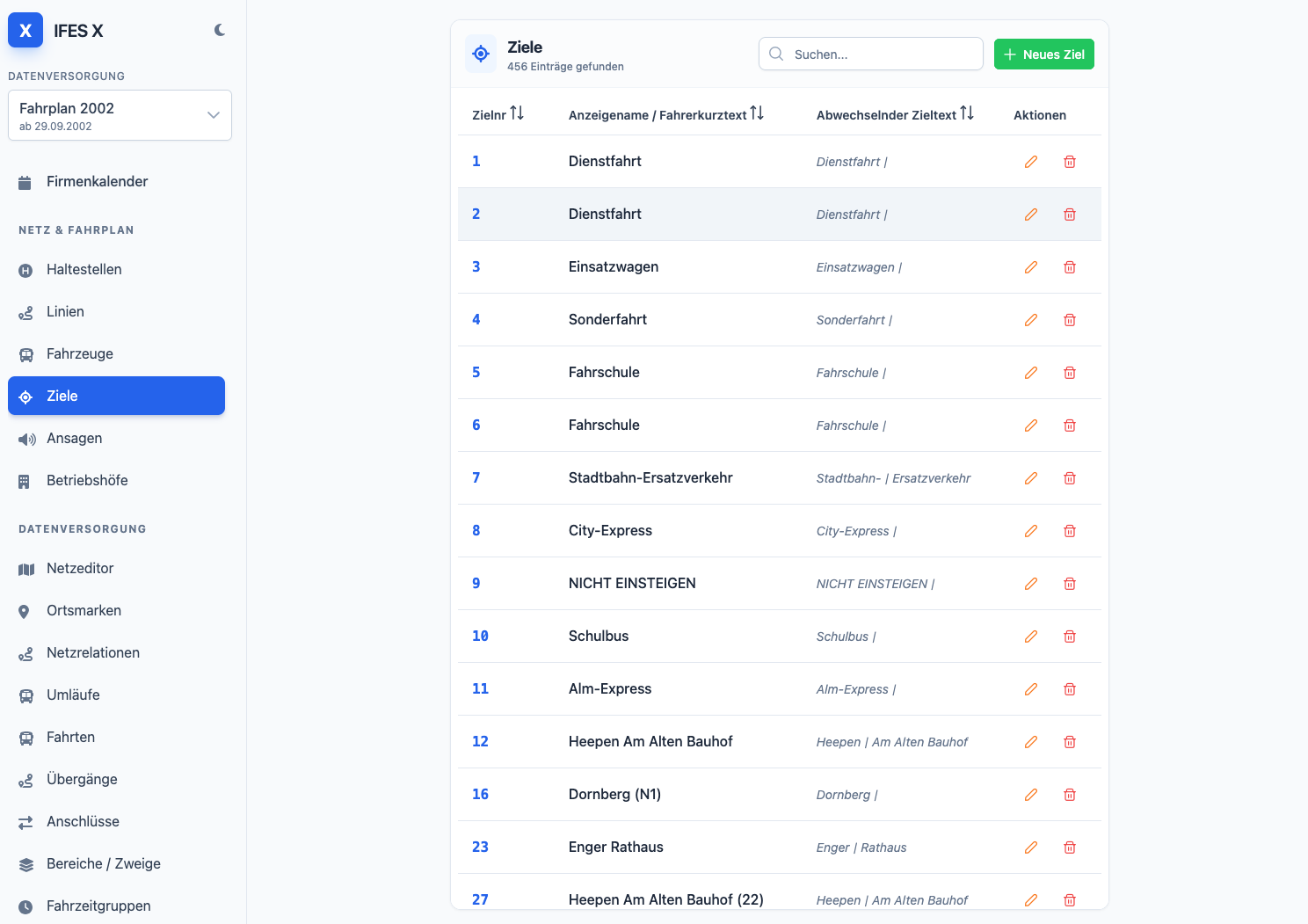Delete Schulbus entry

[x=1070, y=637]
